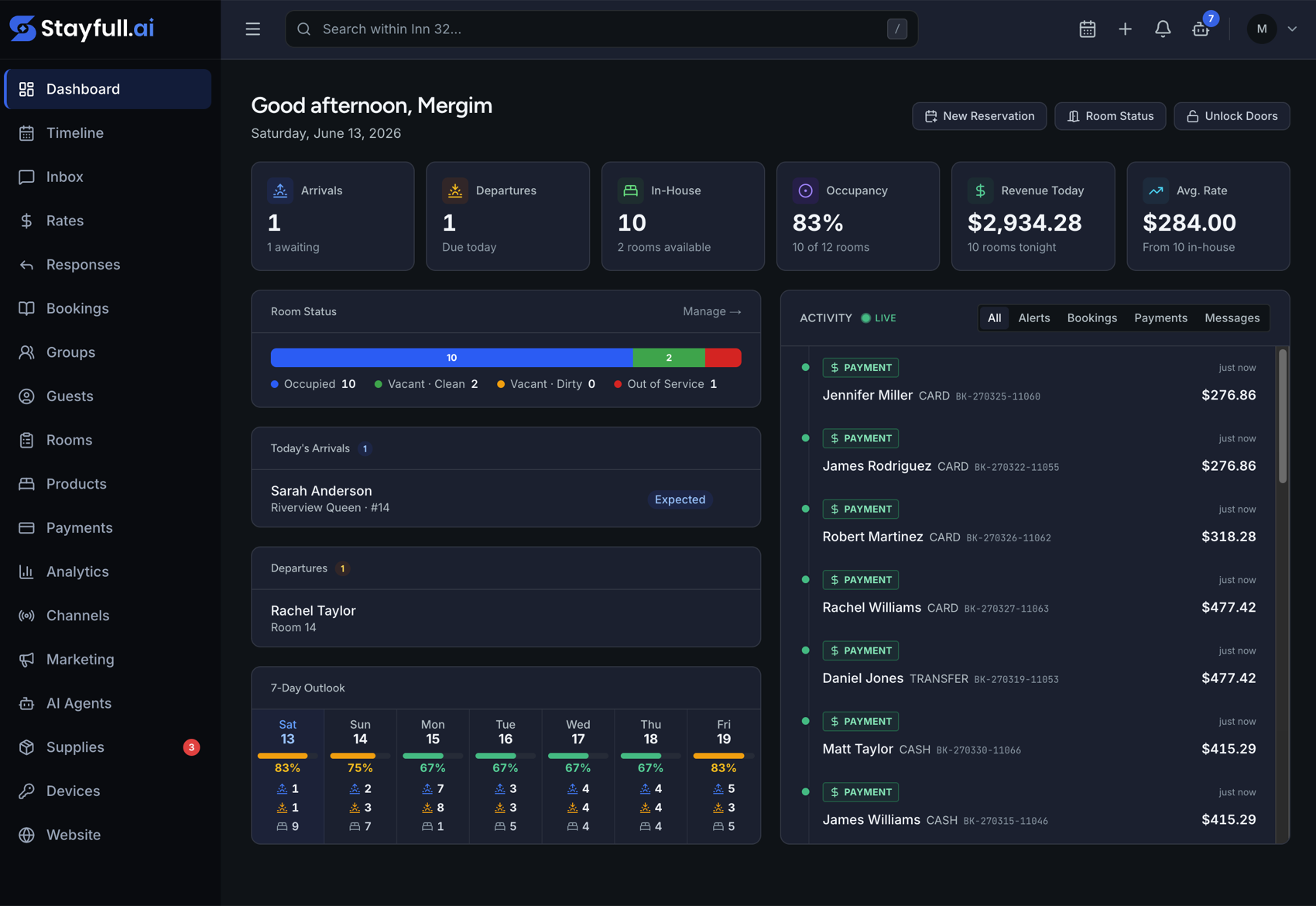This screenshot has height=906, width=1316.
Task: Toggle the sidebar hamburger menu
Action: pos(252,29)
